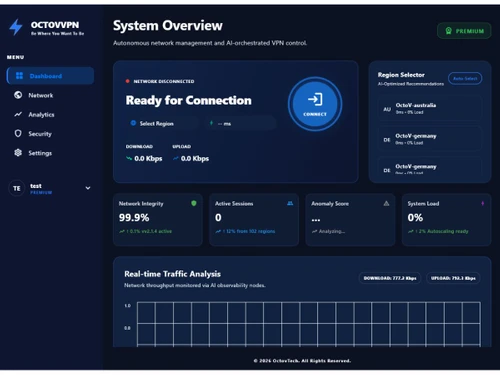The image size is (500, 375).
Task: Click the System Load 0% value
Action: point(415,218)
